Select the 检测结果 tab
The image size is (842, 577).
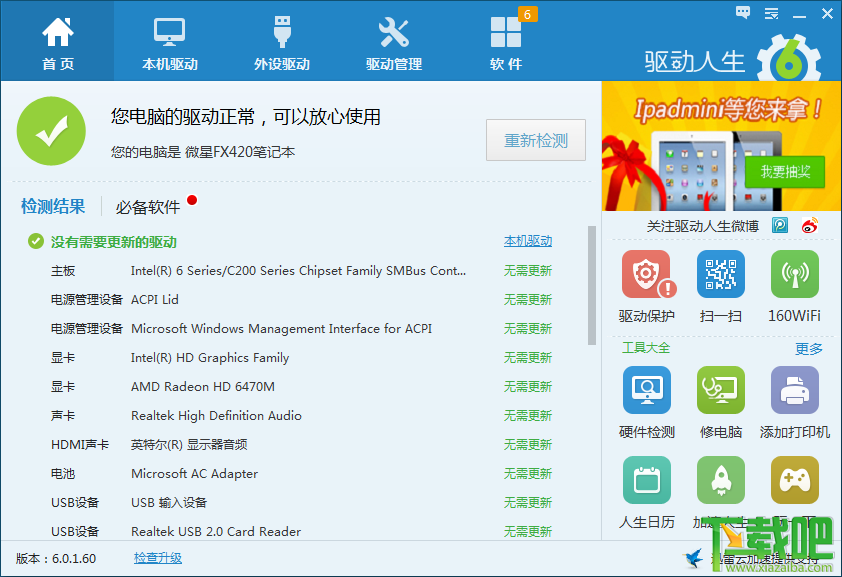53,206
